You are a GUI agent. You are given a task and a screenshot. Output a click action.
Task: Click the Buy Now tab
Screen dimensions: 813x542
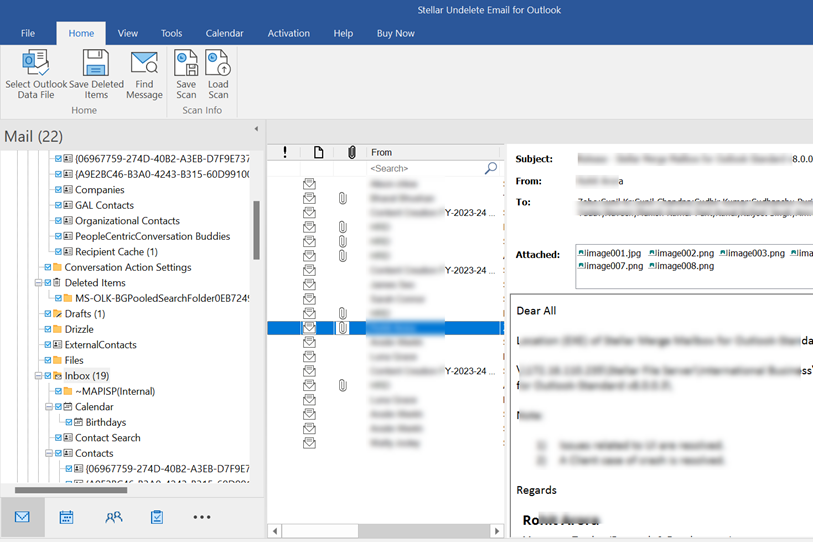396,33
